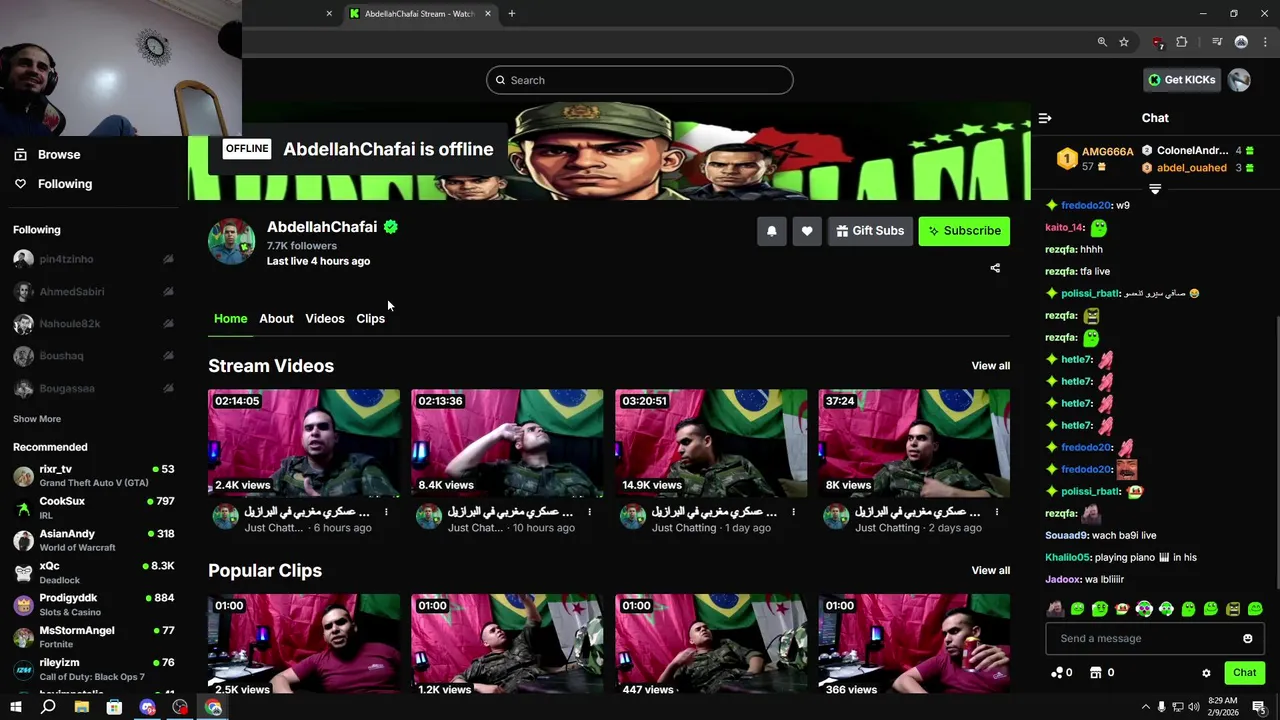The width and height of the screenshot is (1280, 720).
Task: Play the clip with 447 views
Action: [x=711, y=645]
